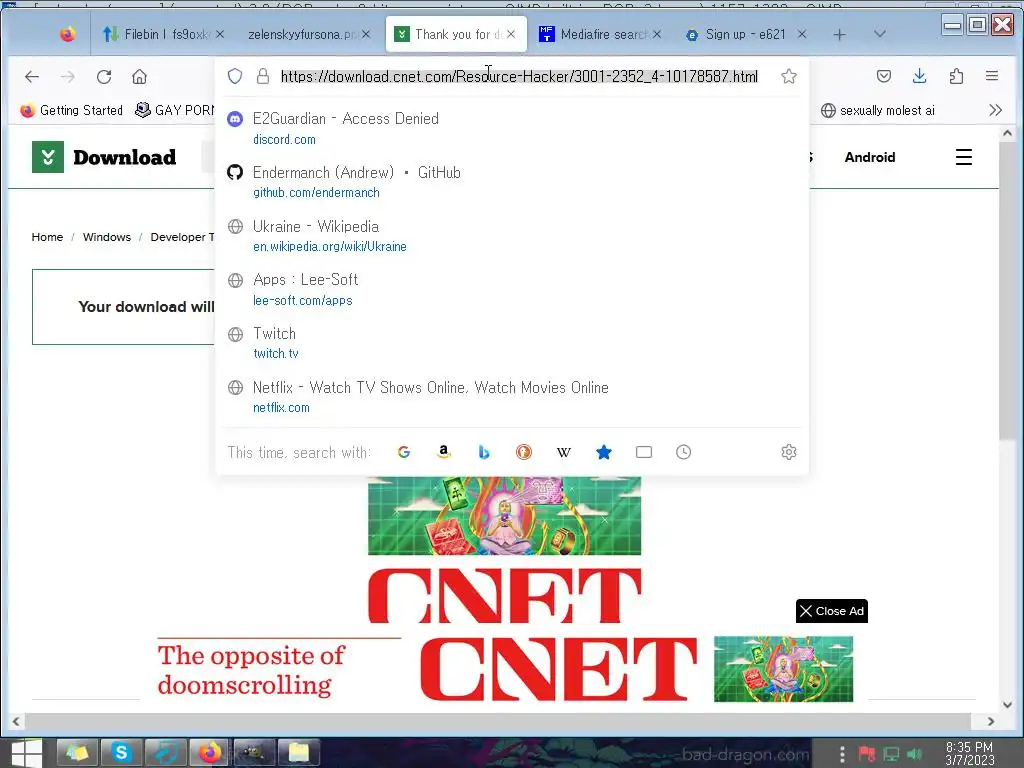Viewport: 1024px width, 768px height.
Task: Open the taskbar clock showing 8:35 PM
Action: click(x=969, y=754)
